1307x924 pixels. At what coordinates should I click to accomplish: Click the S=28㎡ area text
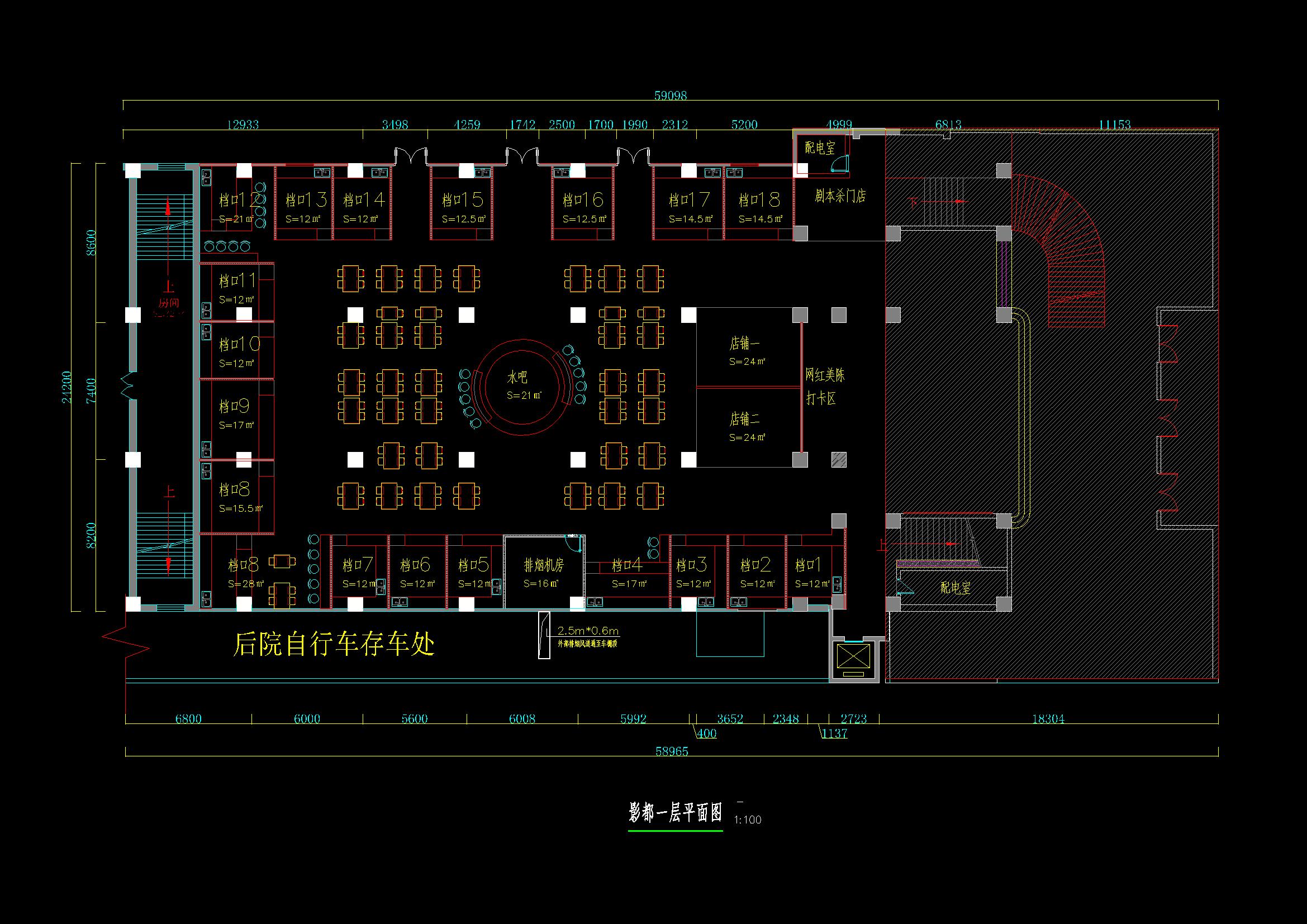tap(246, 584)
